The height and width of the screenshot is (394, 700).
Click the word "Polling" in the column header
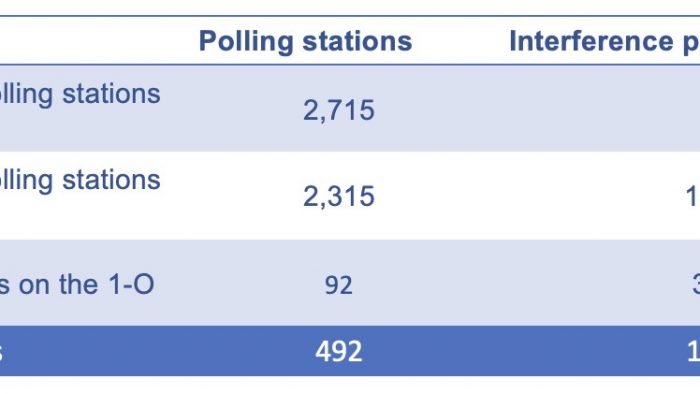pos(246,41)
